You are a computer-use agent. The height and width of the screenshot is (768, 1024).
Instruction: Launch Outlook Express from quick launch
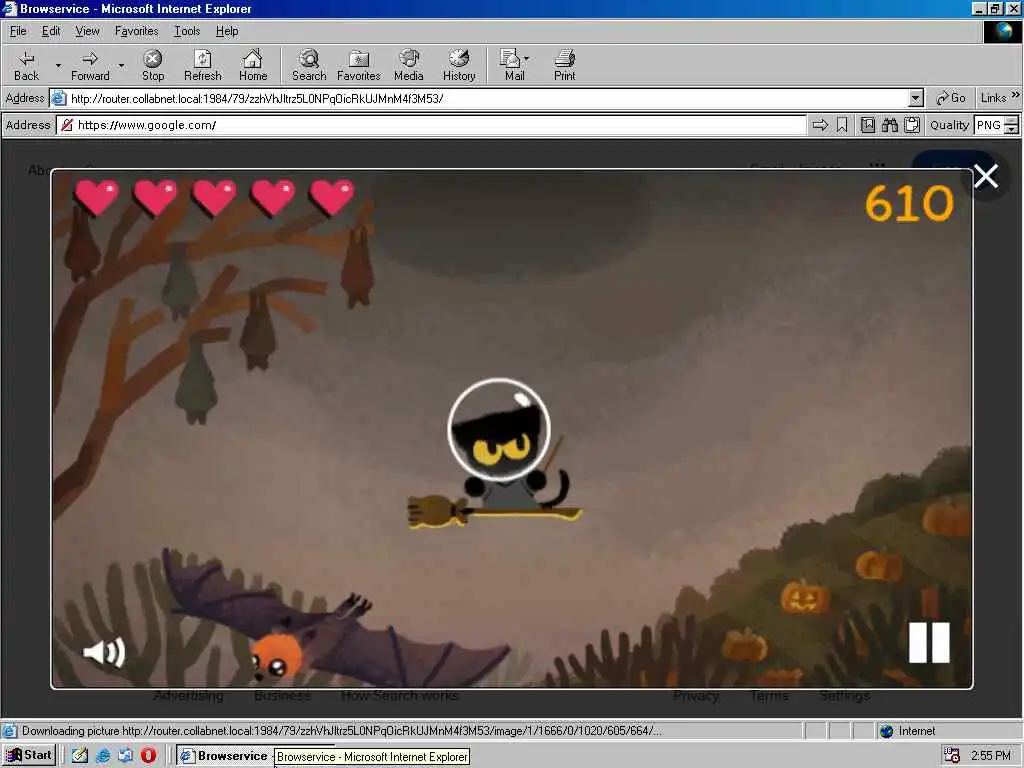(x=125, y=756)
